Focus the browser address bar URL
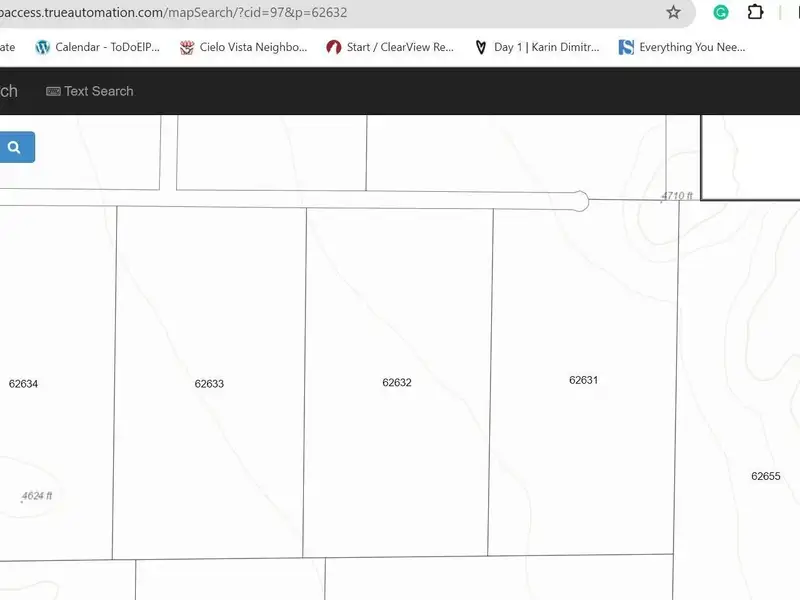Image resolution: width=800 pixels, height=600 pixels. point(300,13)
